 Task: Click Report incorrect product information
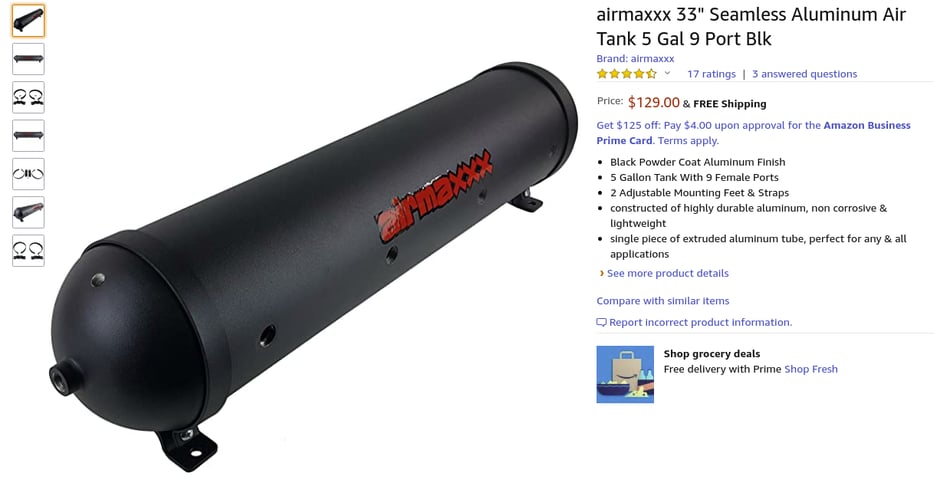[694, 322]
